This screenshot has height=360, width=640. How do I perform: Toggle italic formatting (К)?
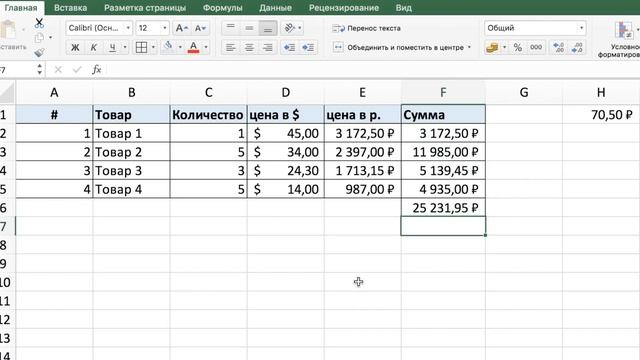coord(93,47)
